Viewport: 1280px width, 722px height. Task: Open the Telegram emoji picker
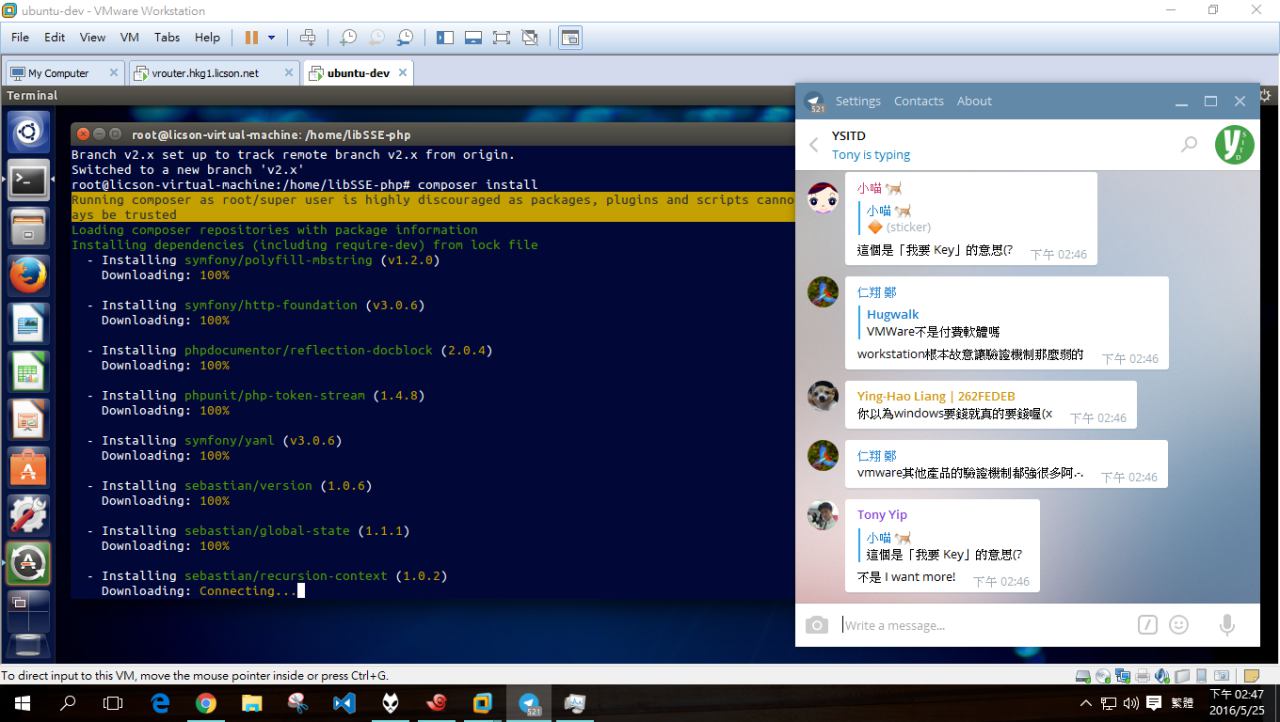pos(1179,625)
